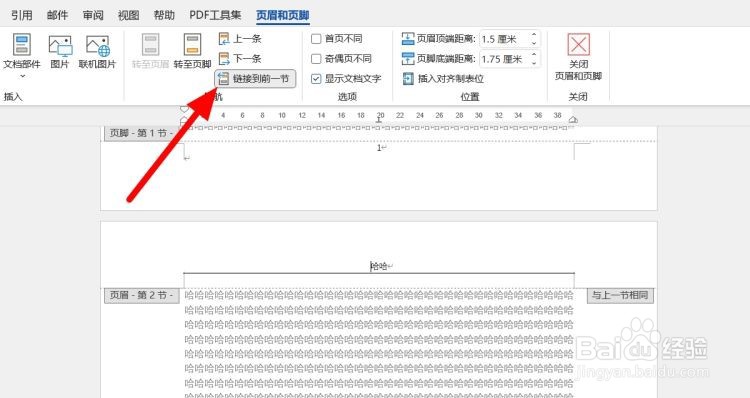Viewport: 750px width, 398px height.
Task: Insert a picture with 图片
Action: tap(60, 51)
